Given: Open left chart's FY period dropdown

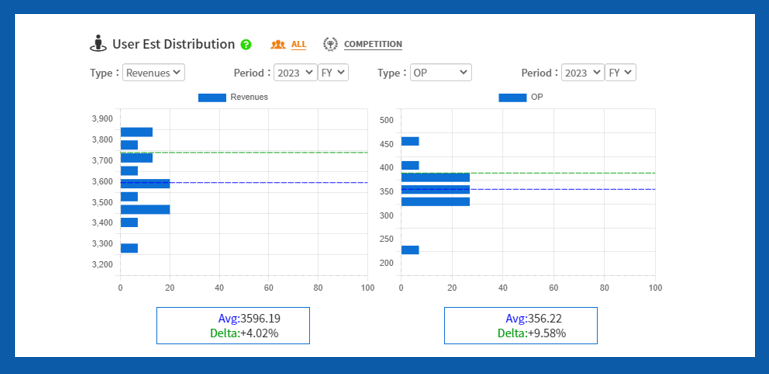Looking at the screenshot, I should pos(333,73).
